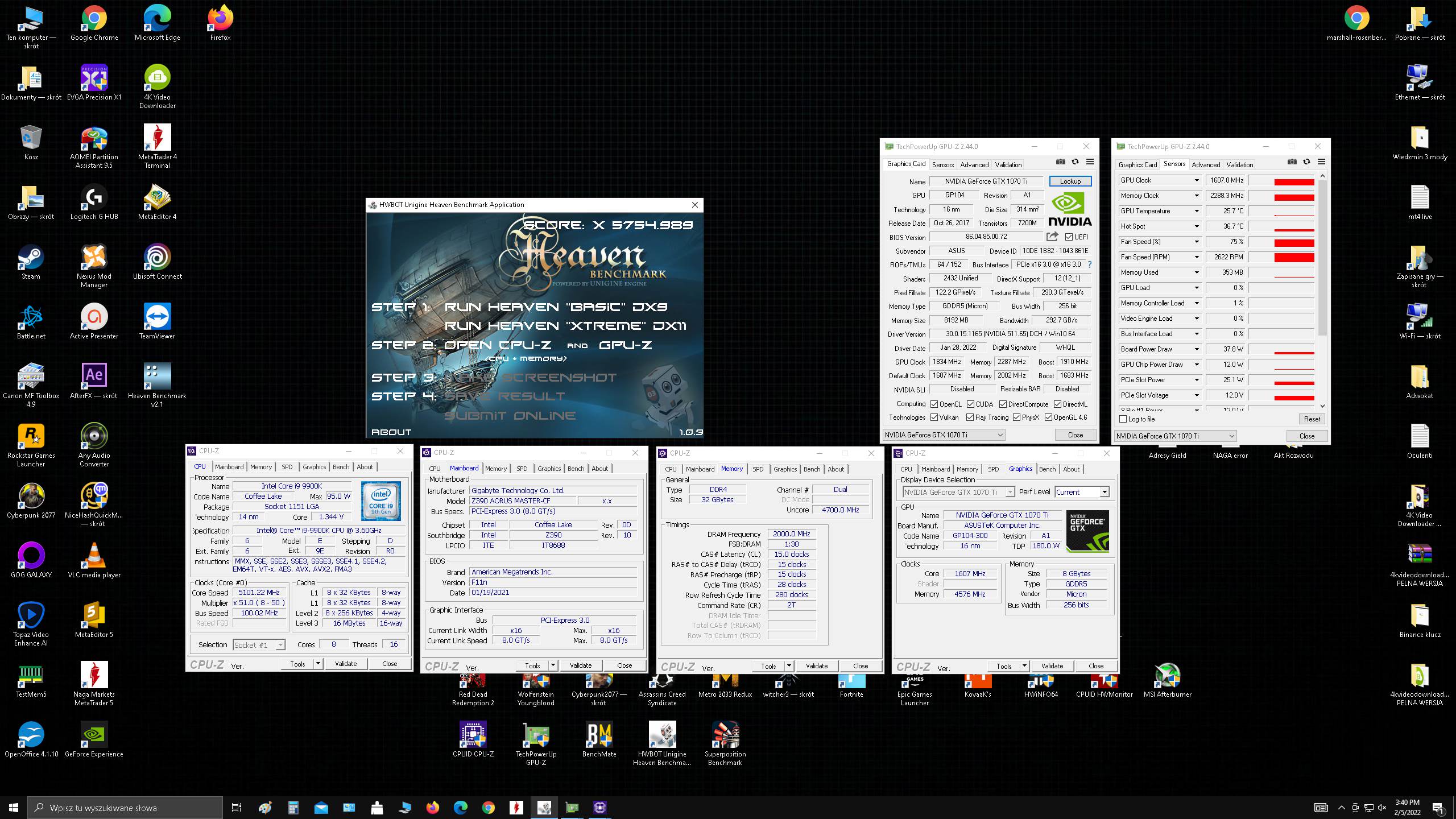Click CPU-Z icon in the taskbar

[x=600, y=807]
